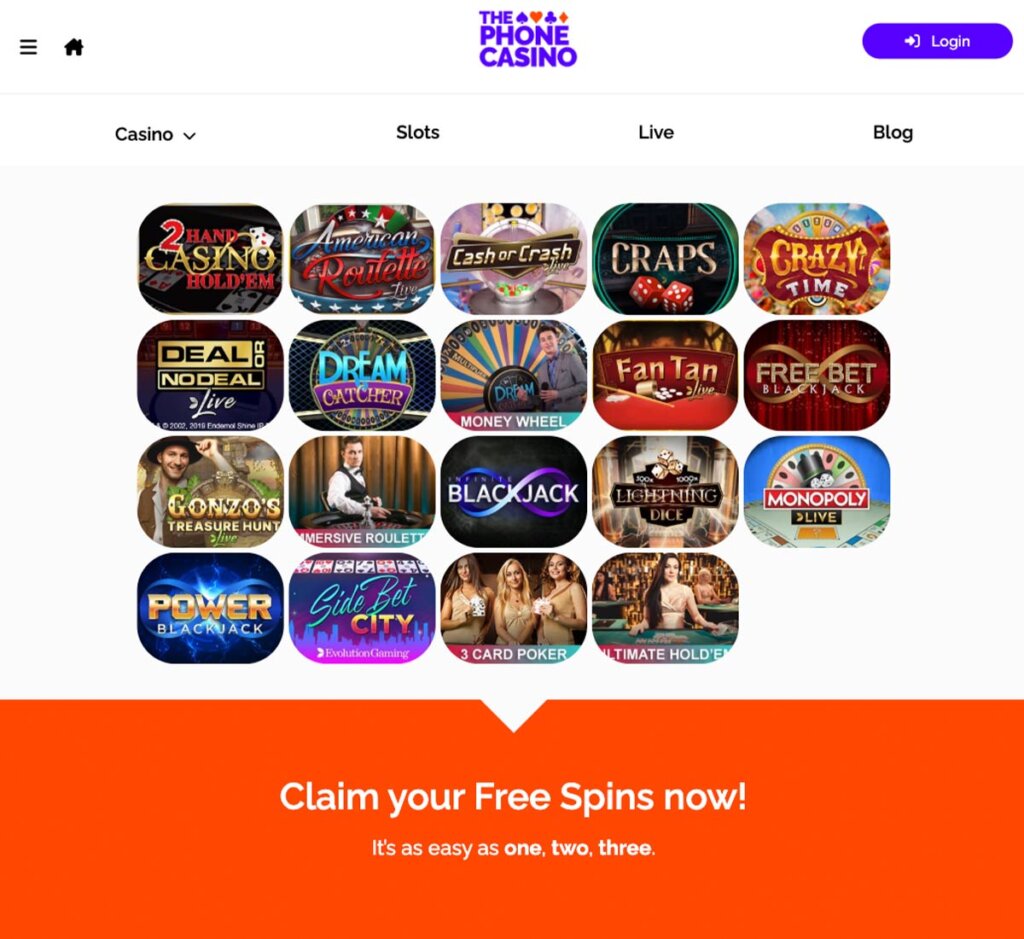Launch 2 Hand Casino Hold'em game
The image size is (1024, 939).
click(x=210, y=259)
